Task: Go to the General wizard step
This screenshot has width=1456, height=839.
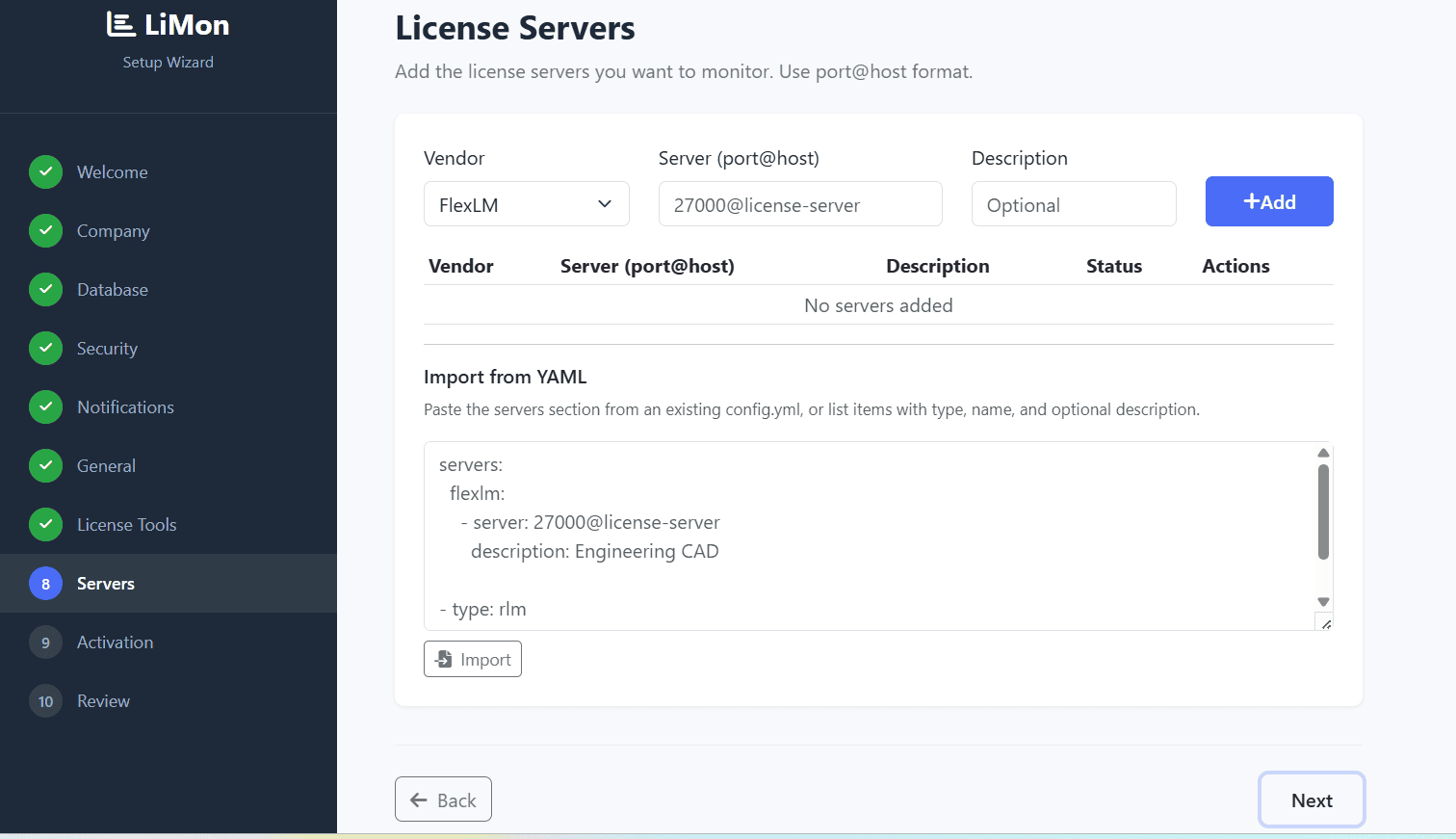Action: tap(169, 465)
